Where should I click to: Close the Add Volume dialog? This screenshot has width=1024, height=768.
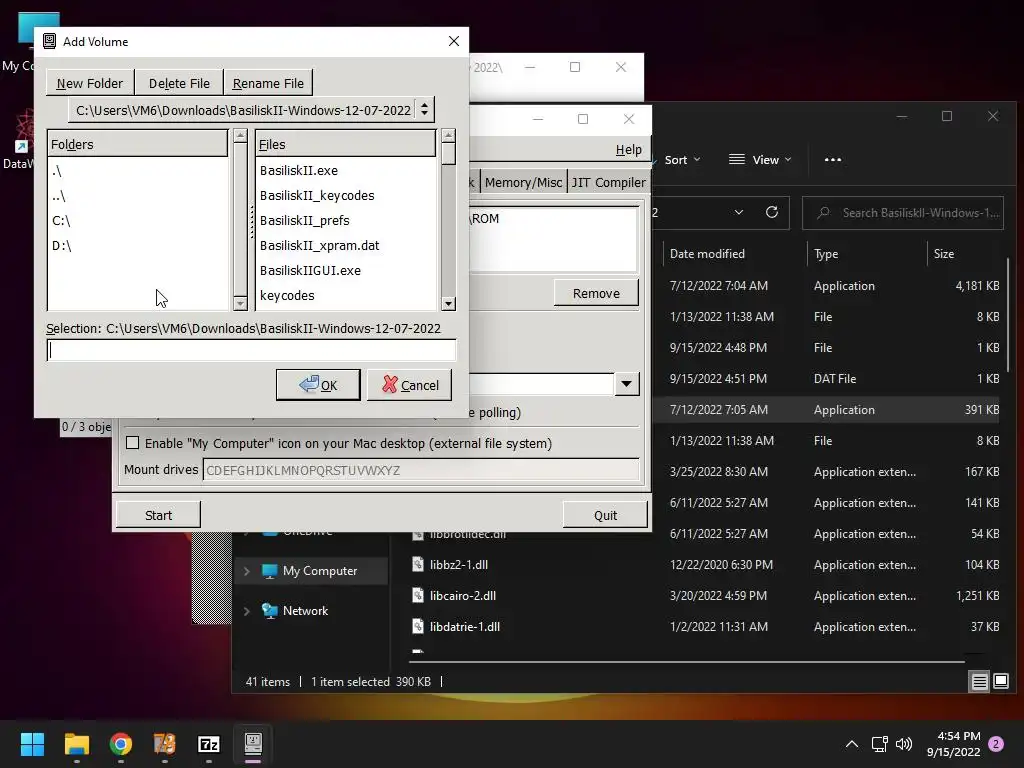pos(454,41)
